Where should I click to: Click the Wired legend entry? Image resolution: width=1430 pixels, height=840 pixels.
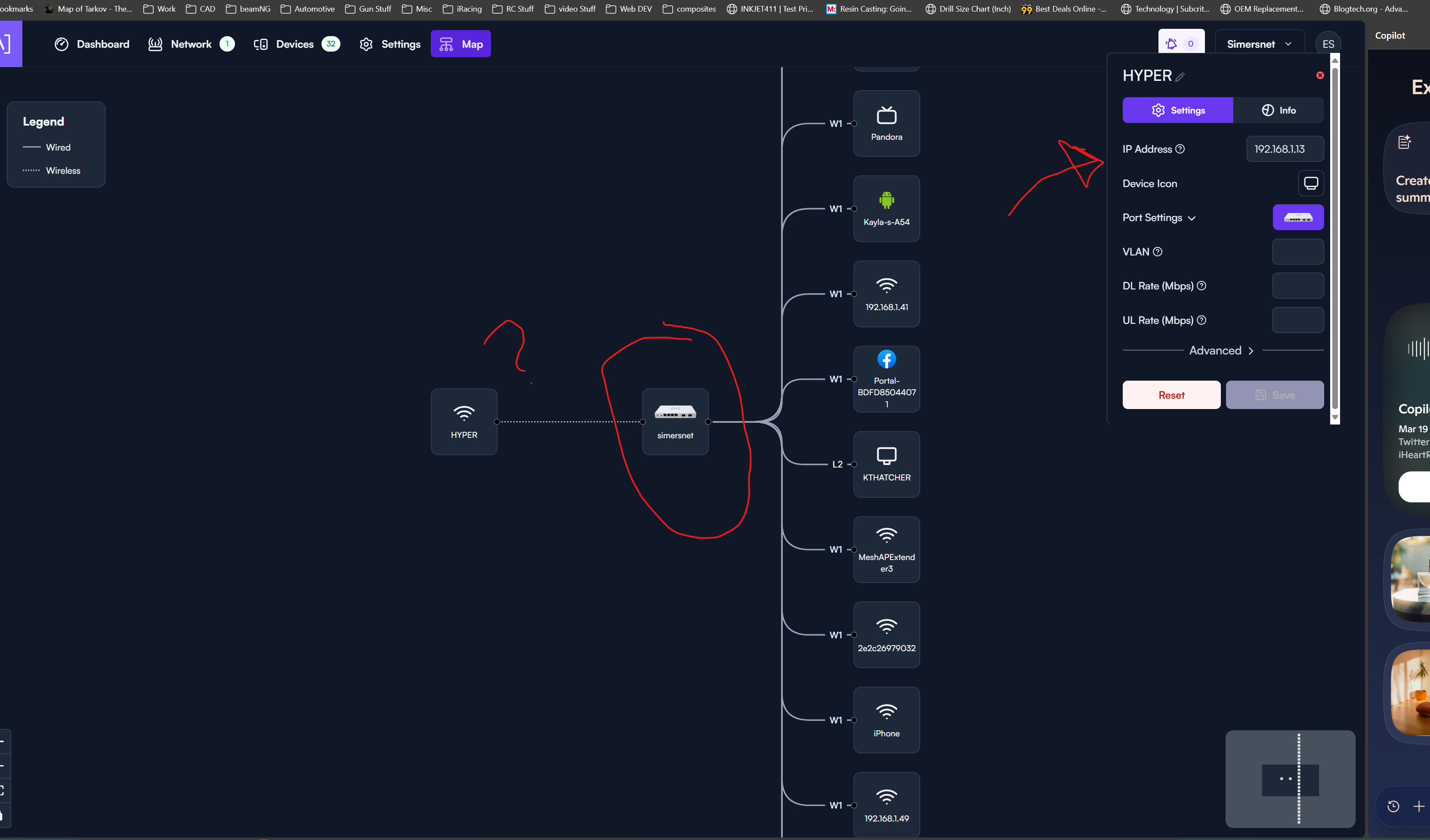[x=46, y=148]
